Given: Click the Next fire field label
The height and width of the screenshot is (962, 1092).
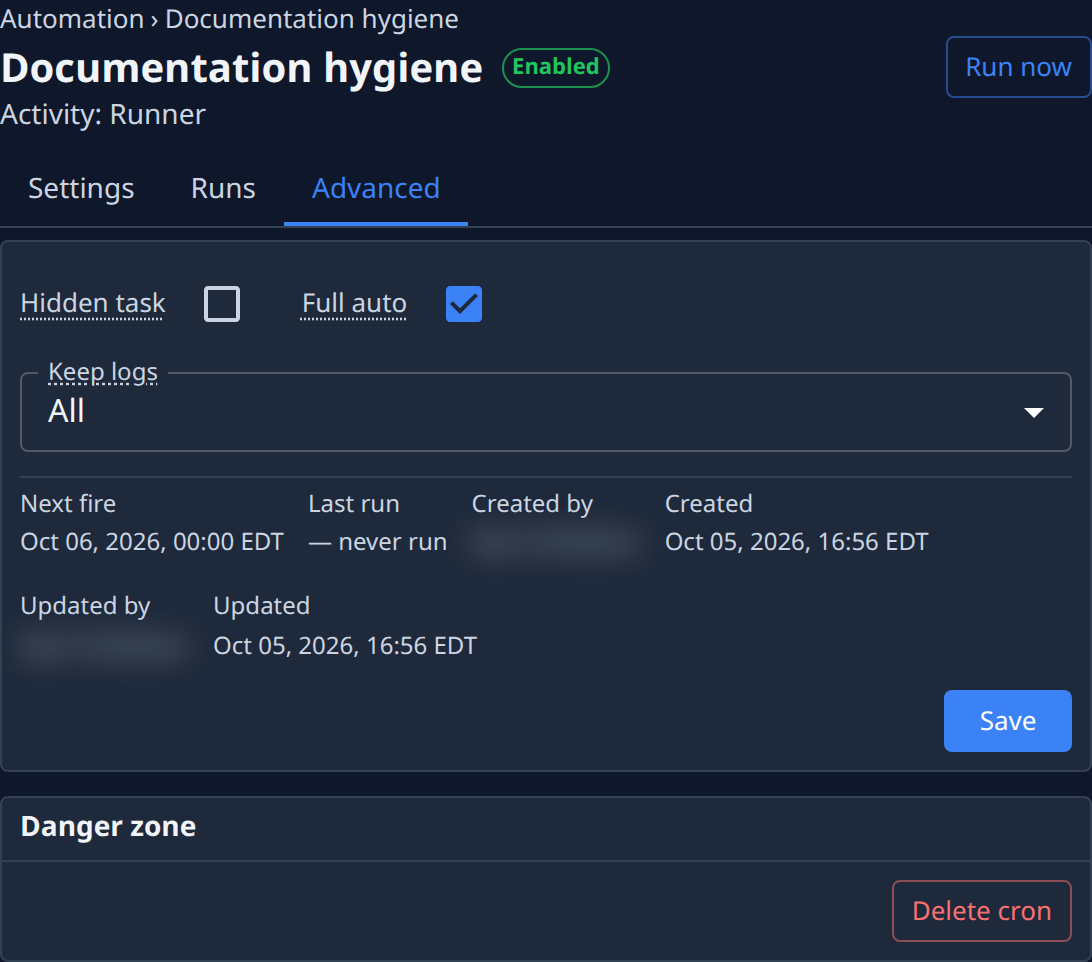Looking at the screenshot, I should coord(68,504).
